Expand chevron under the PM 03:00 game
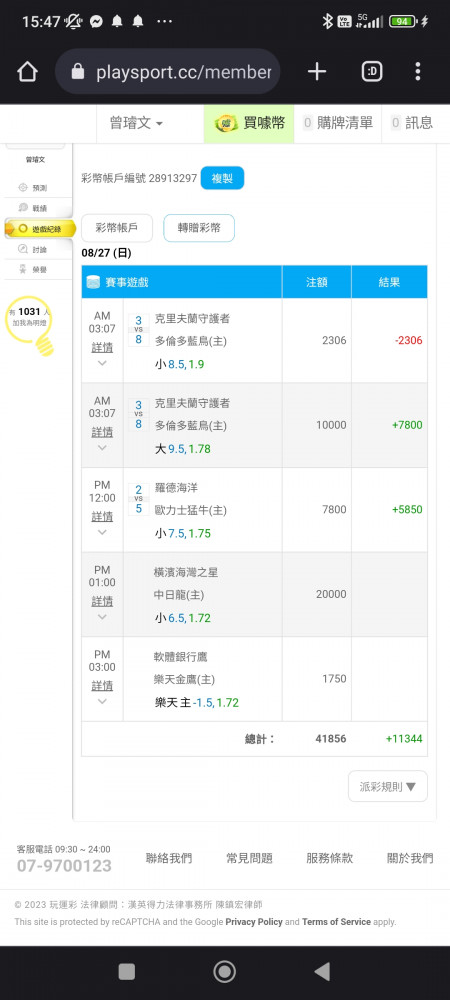 [102, 702]
